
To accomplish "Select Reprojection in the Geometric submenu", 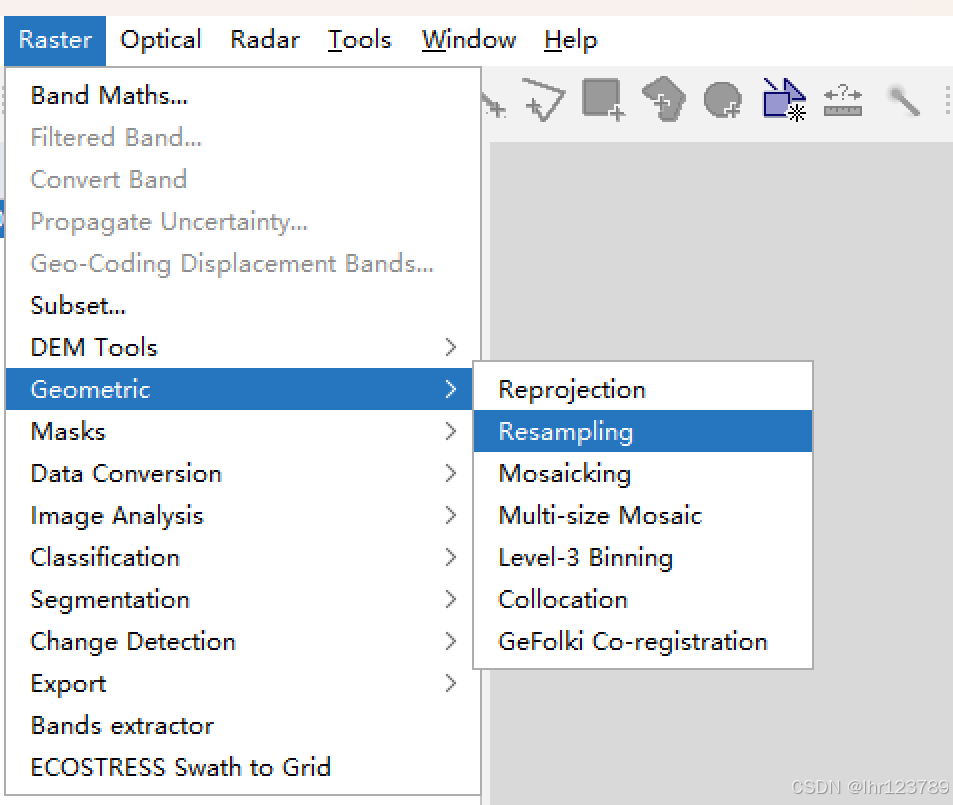I will [643, 389].
